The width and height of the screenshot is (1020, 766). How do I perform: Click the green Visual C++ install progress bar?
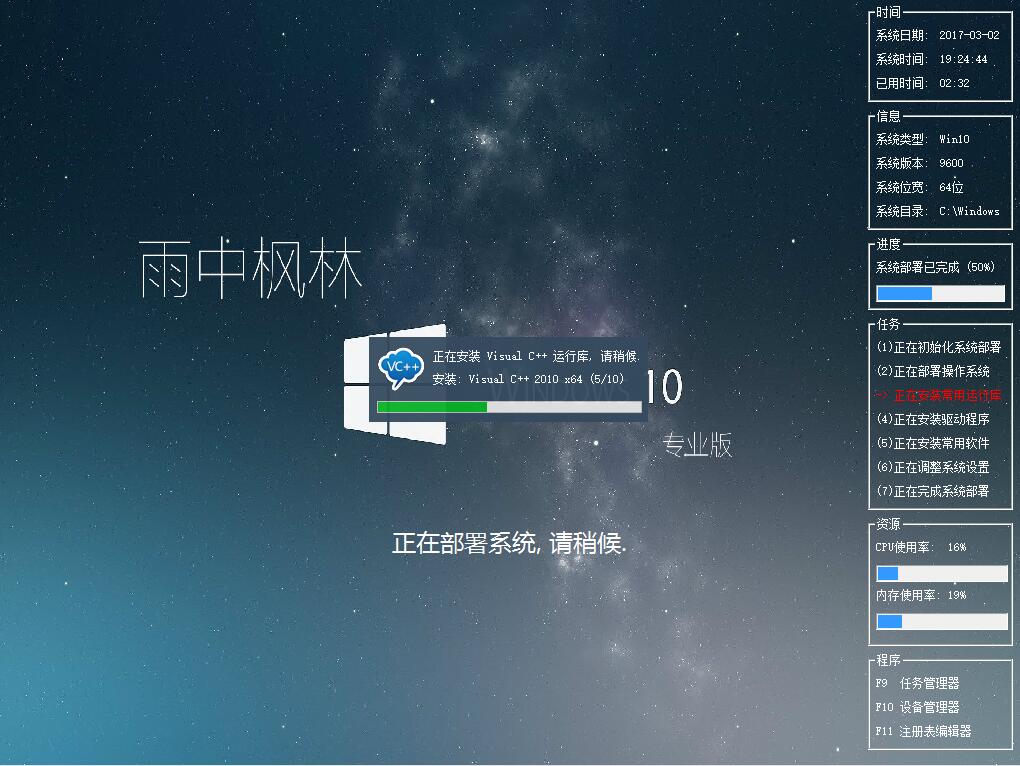(509, 407)
